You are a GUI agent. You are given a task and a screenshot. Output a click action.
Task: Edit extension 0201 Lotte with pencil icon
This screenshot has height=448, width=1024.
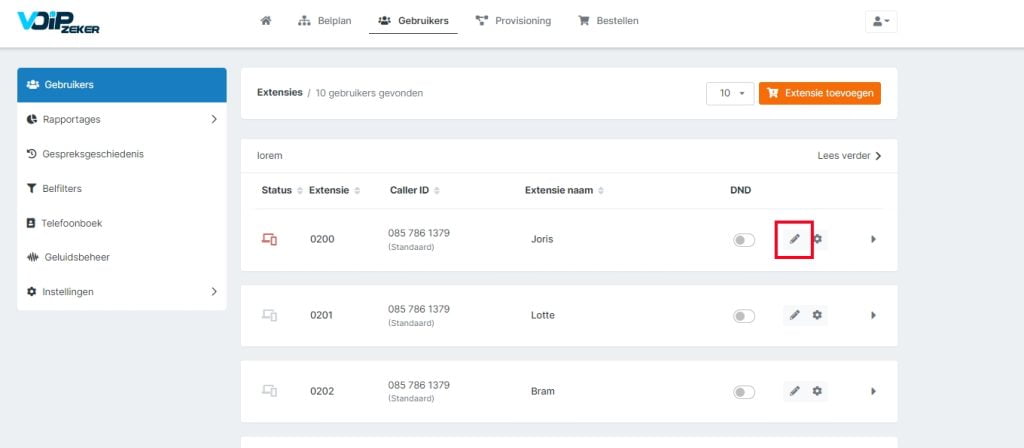[794, 315]
